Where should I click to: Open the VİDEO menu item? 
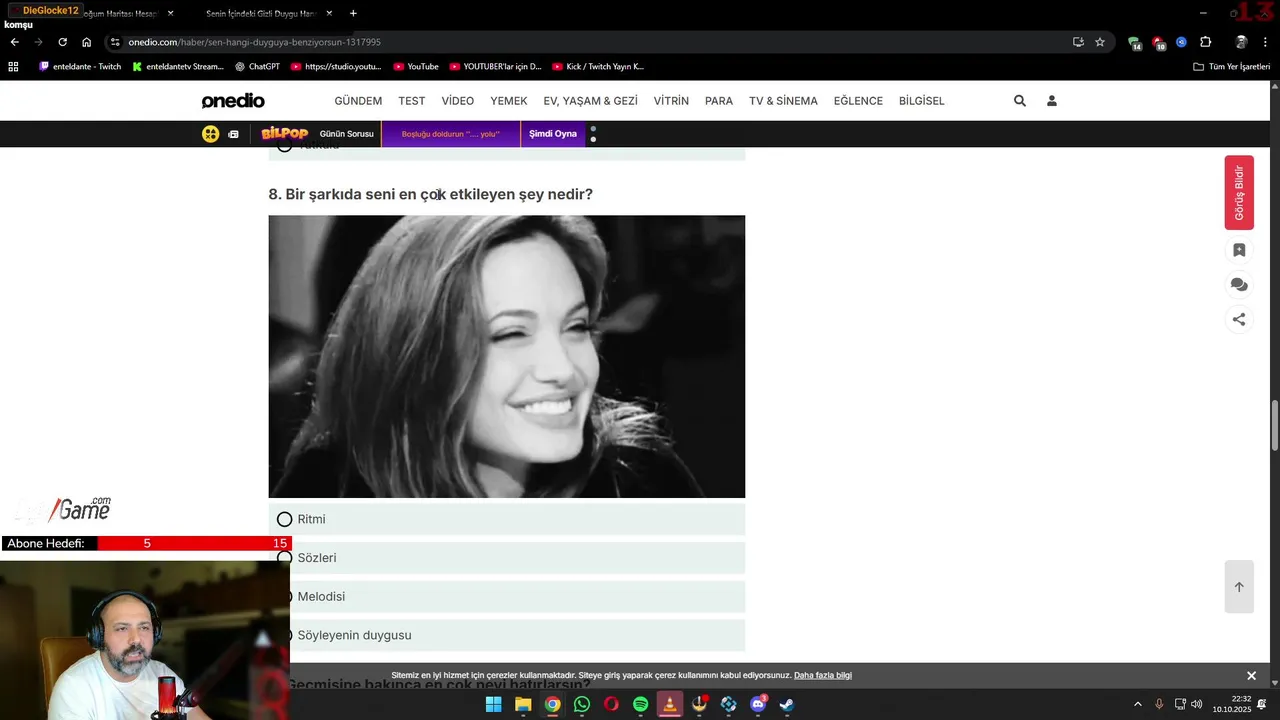click(x=458, y=101)
